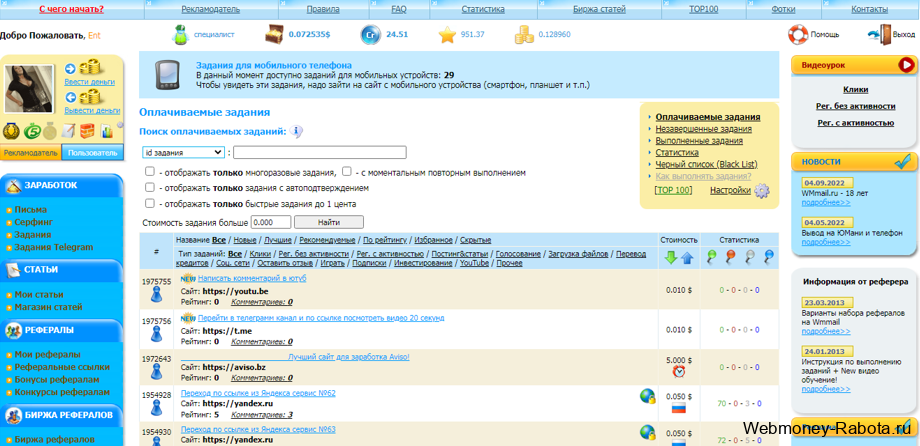Open Контакты top menu item
The image size is (920, 446).
(870, 9)
